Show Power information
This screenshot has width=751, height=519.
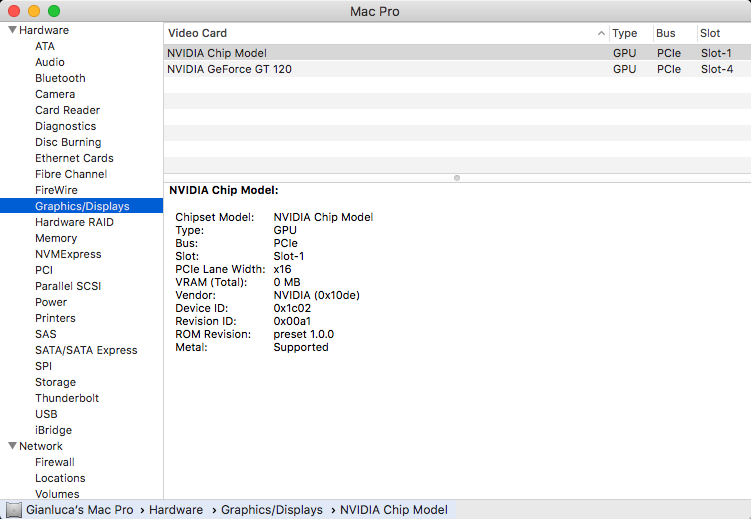(x=51, y=302)
